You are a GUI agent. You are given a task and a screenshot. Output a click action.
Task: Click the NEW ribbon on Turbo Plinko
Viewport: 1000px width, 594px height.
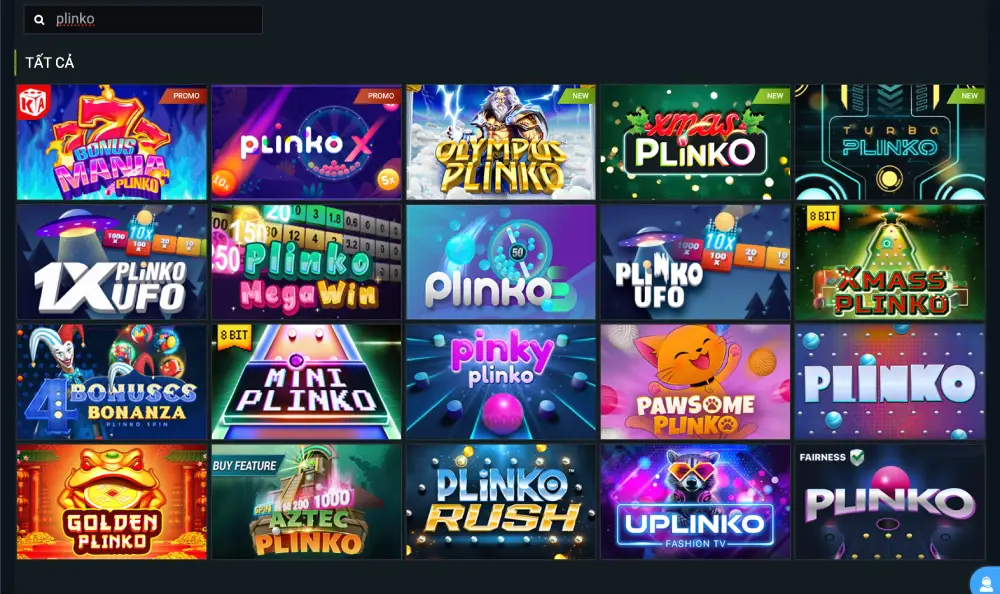click(x=969, y=96)
